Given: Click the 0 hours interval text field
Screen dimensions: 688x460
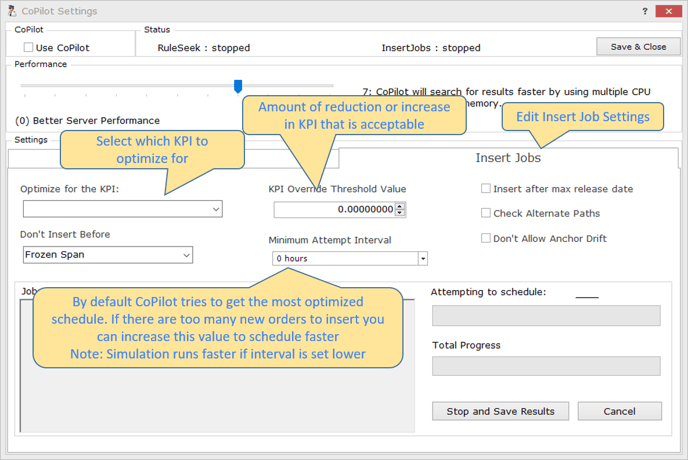Looking at the screenshot, I should click(x=345, y=259).
